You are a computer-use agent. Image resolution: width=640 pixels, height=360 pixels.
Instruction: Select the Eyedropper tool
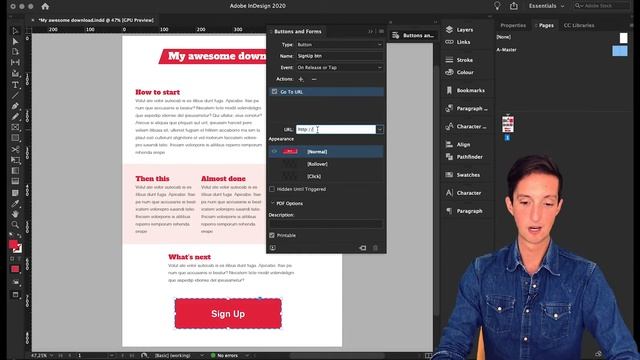coord(15,203)
